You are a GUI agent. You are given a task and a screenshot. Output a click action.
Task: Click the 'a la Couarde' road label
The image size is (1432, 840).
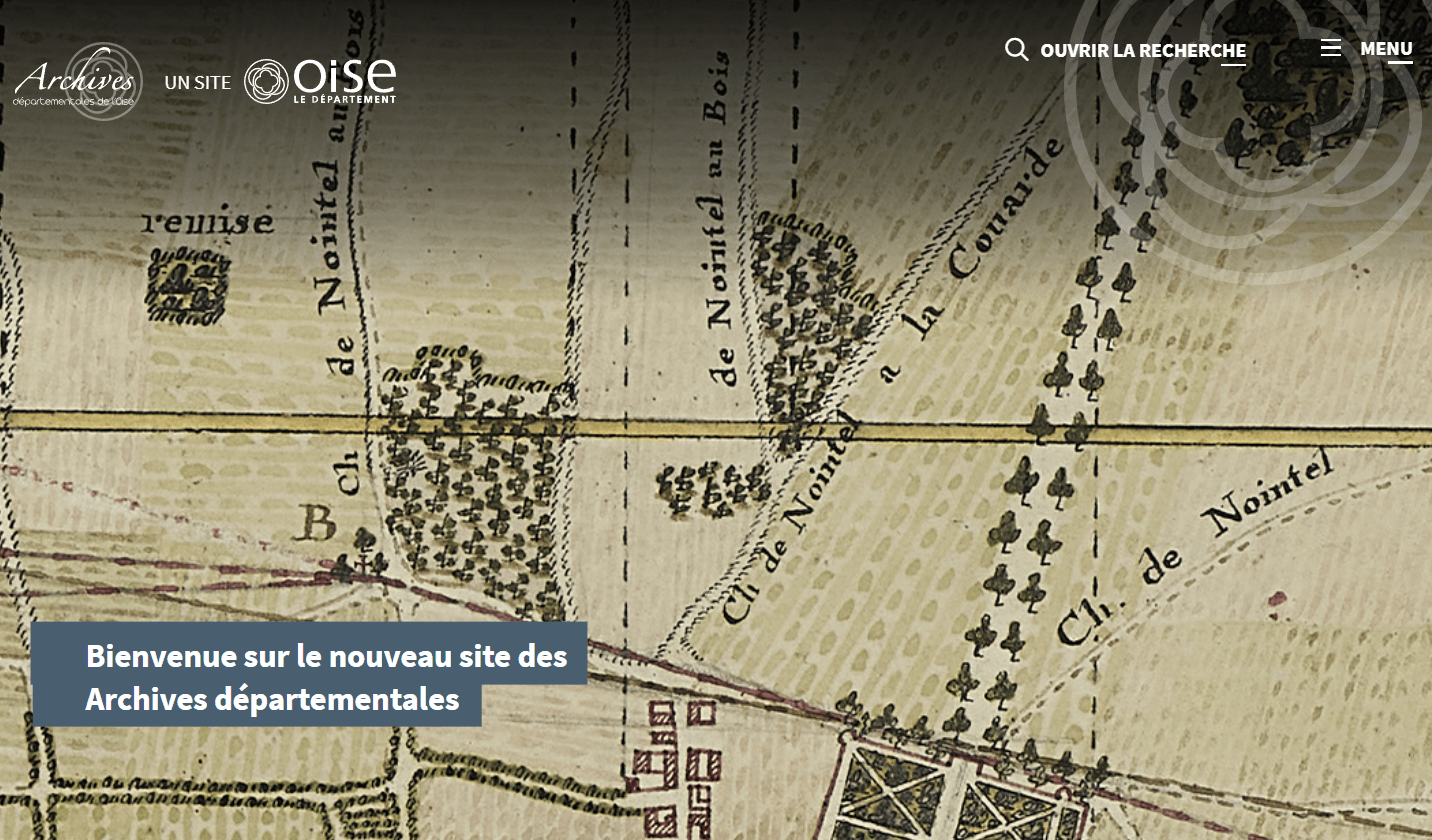click(x=970, y=262)
